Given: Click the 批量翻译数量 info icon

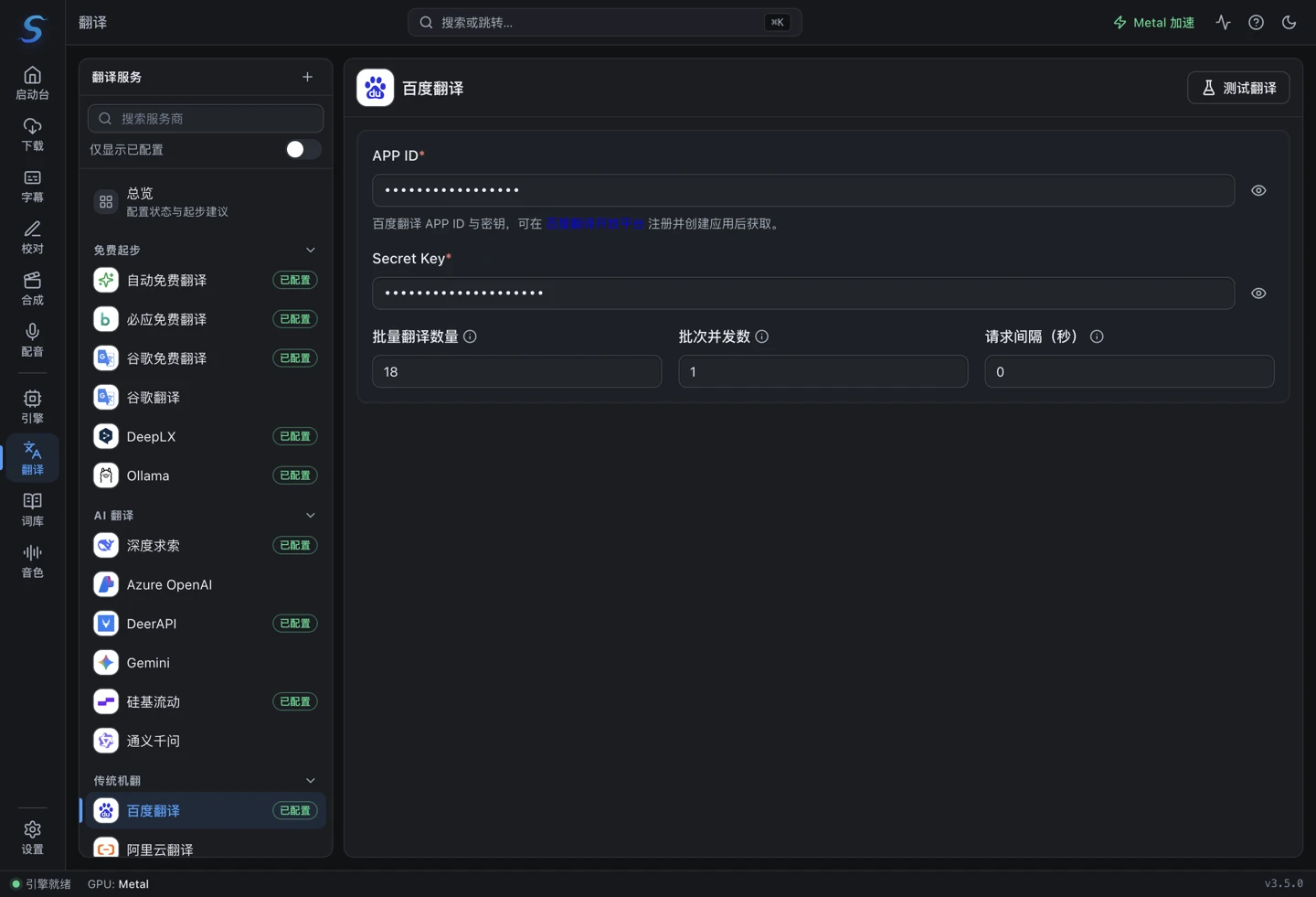Looking at the screenshot, I should [470, 336].
